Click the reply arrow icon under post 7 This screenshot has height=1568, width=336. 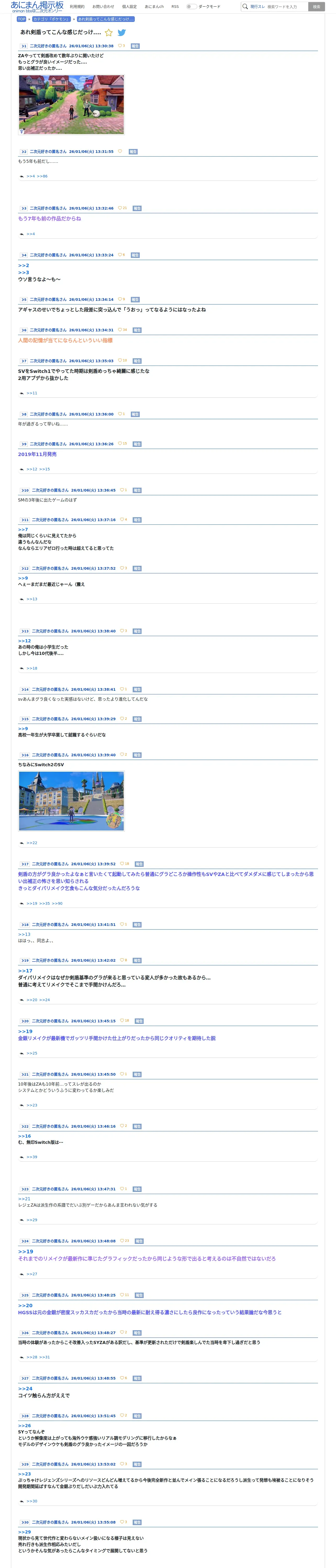22,393
